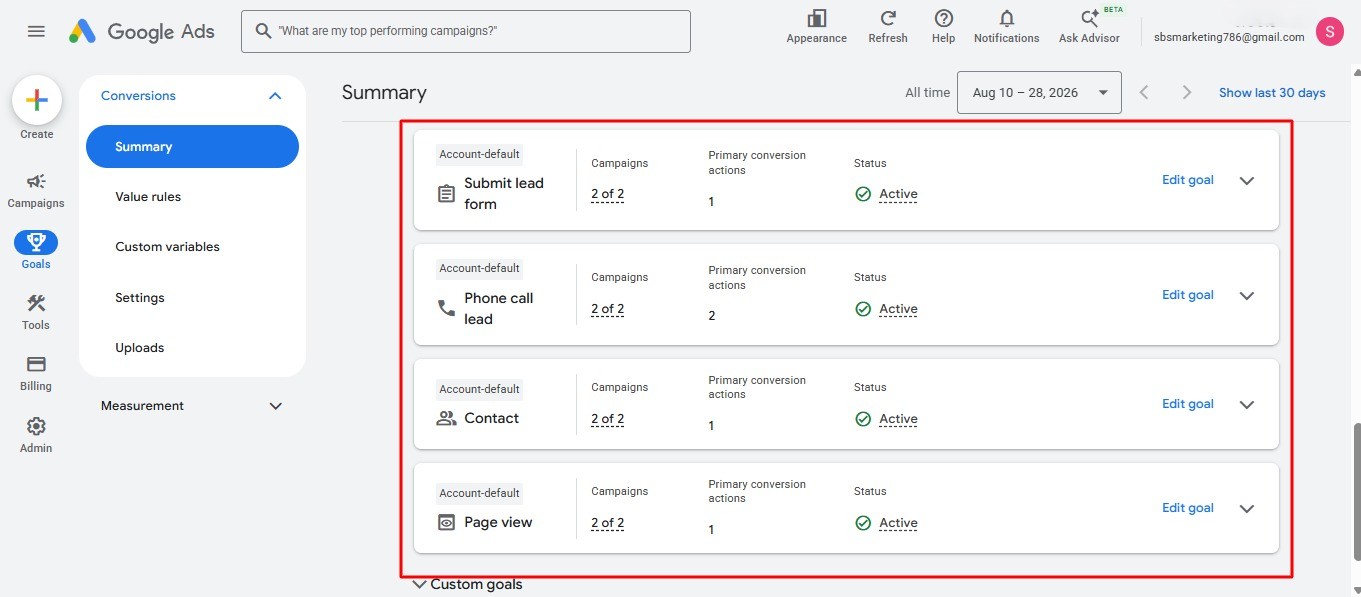Edit goal for Contact
Viewport: 1361px width, 597px height.
pos(1187,404)
